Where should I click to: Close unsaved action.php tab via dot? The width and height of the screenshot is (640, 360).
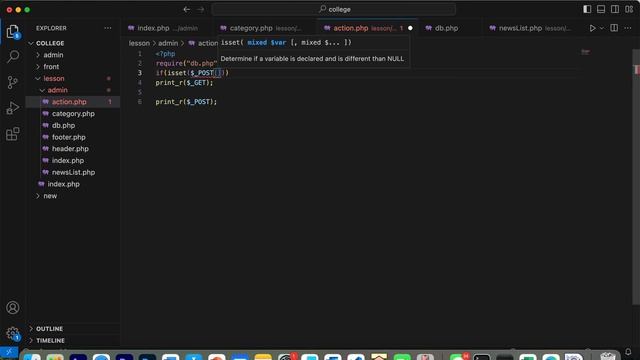(x=410, y=28)
